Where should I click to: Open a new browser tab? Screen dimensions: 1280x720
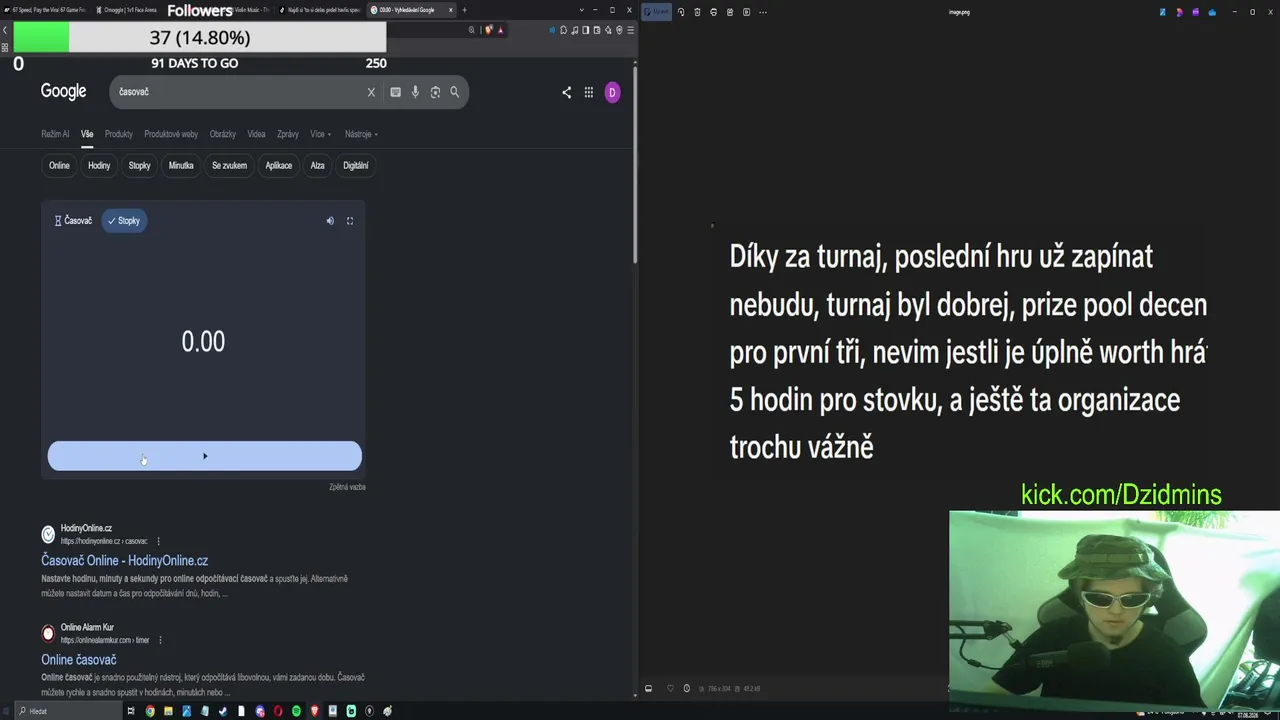(x=464, y=10)
